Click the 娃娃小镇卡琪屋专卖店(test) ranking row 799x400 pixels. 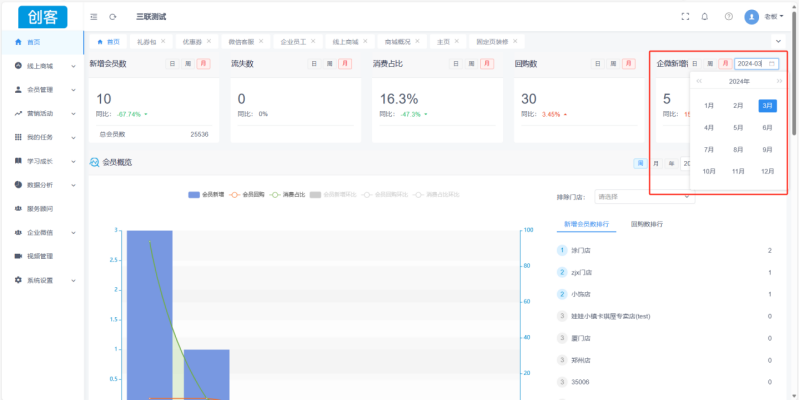(x=665, y=316)
